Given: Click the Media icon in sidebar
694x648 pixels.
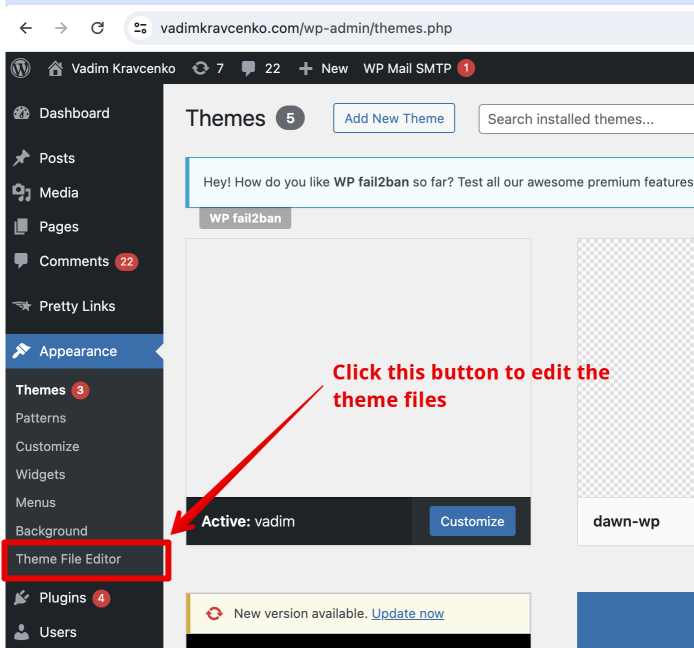Looking at the screenshot, I should click(x=21, y=193).
